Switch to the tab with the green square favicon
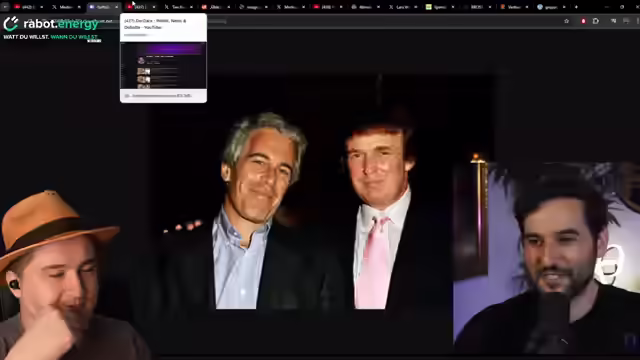640x360 pixels. pyautogui.click(x=440, y=7)
